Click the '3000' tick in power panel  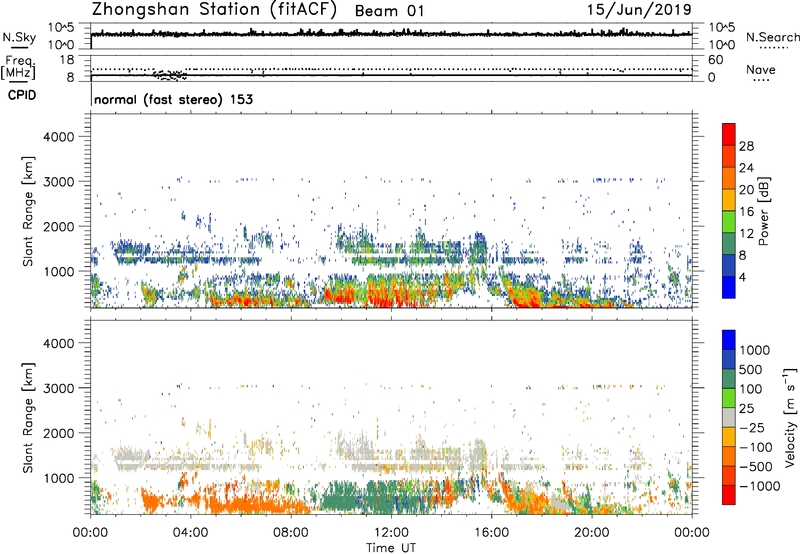point(58,182)
